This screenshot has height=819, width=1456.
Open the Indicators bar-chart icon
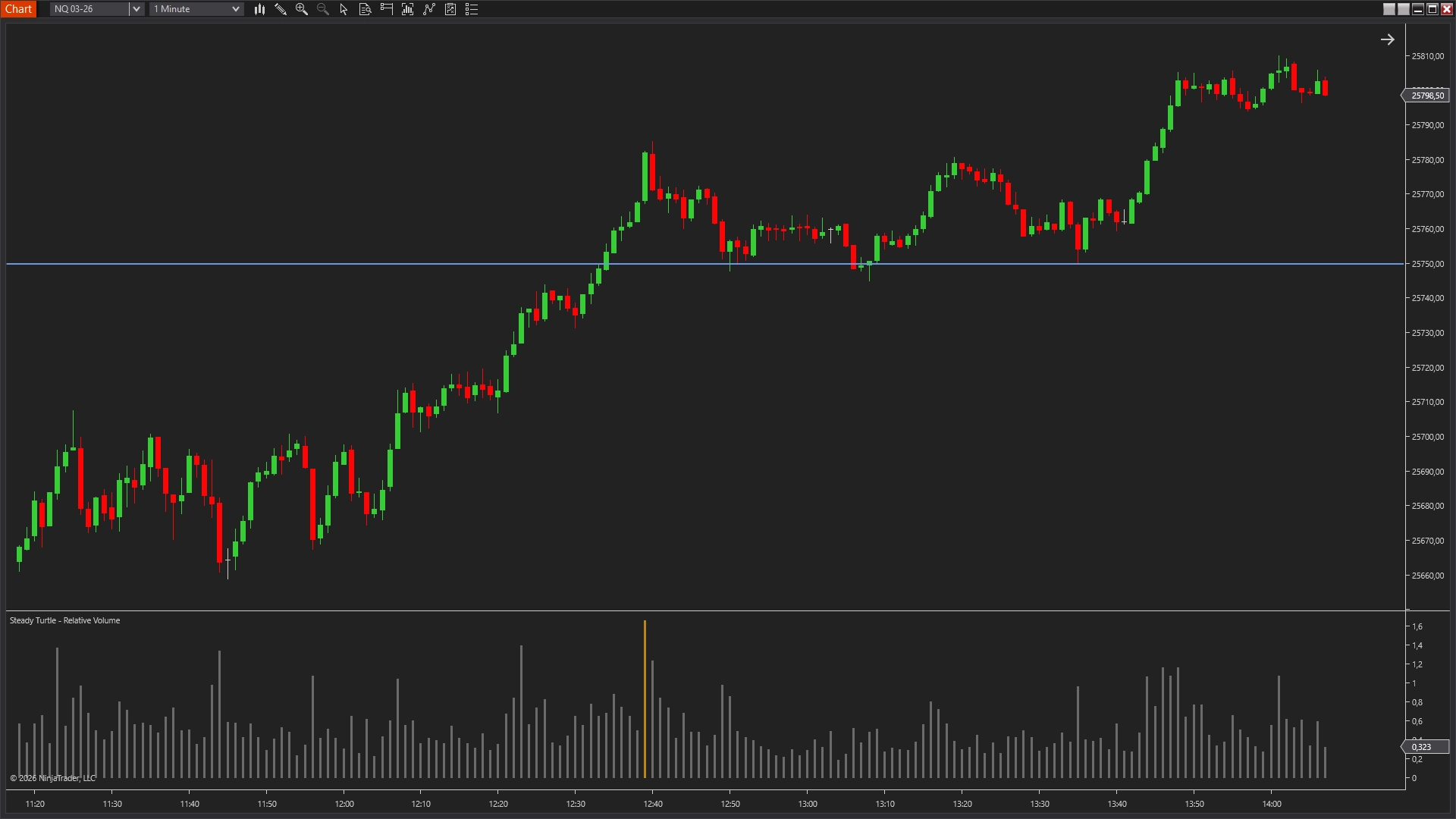coord(408,9)
